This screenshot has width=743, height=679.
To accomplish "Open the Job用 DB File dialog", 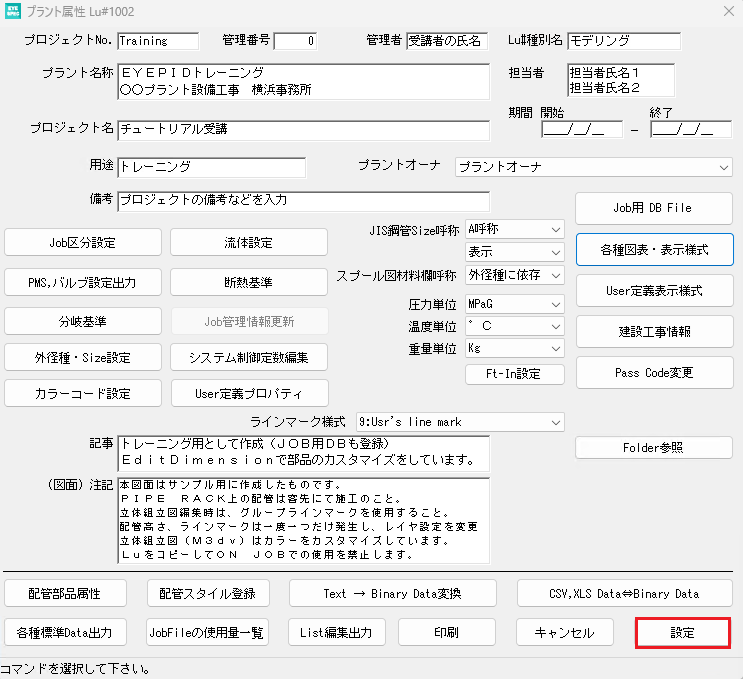I will point(654,208).
